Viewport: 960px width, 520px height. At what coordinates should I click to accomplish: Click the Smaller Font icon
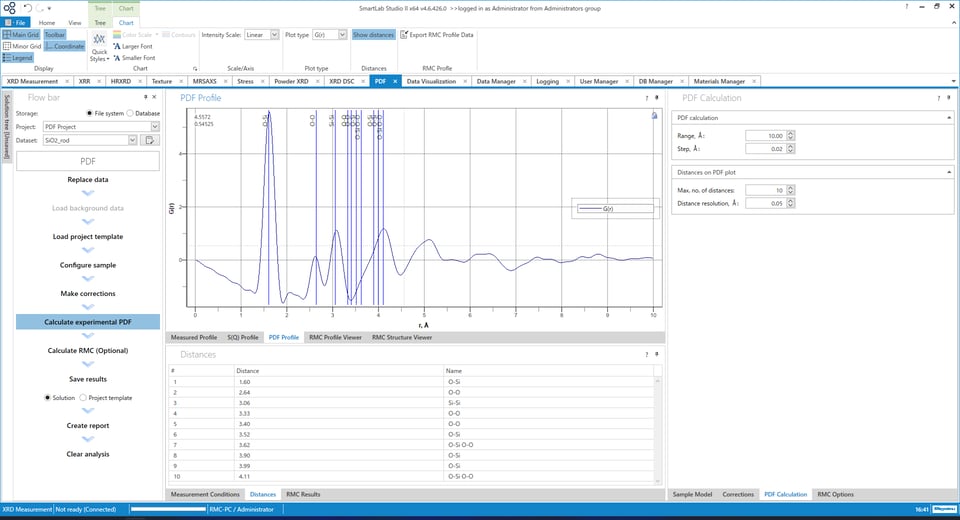point(116,58)
